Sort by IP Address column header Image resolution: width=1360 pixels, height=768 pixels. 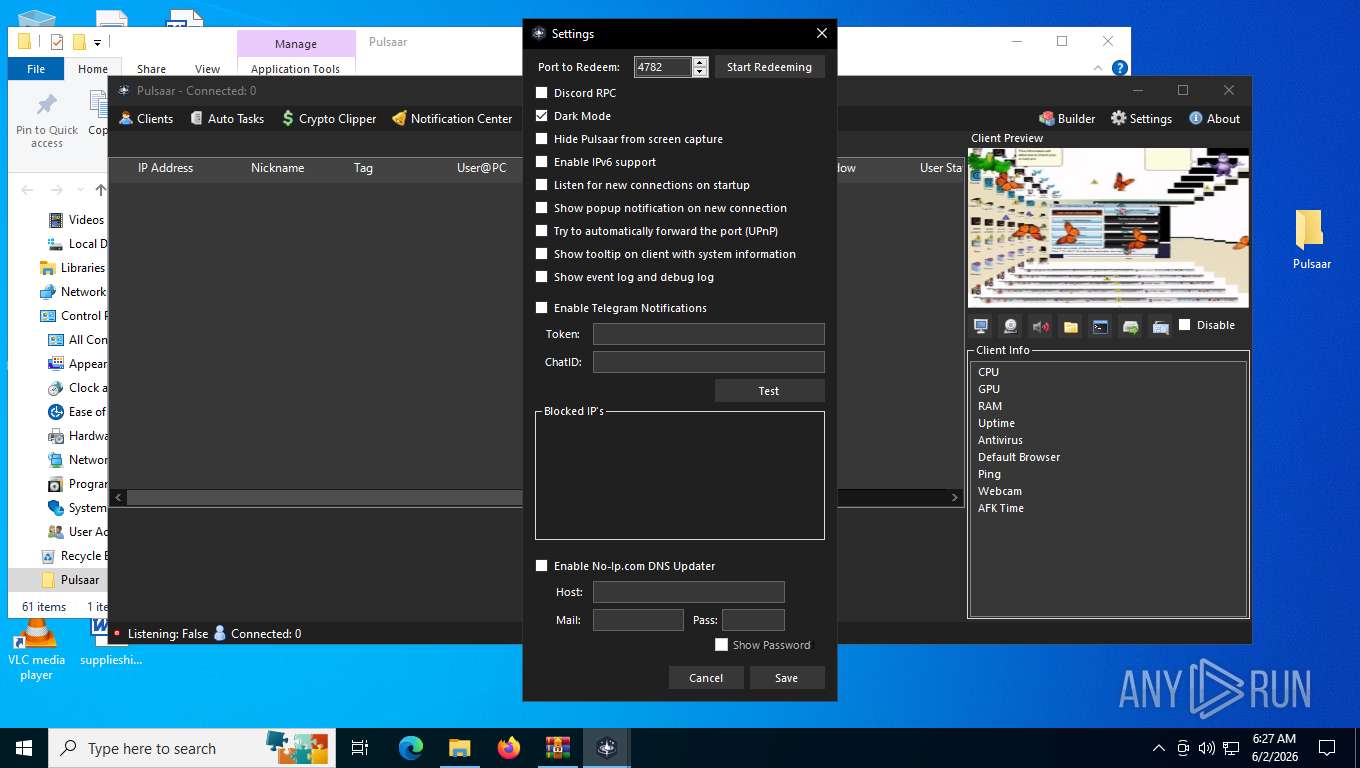point(165,168)
